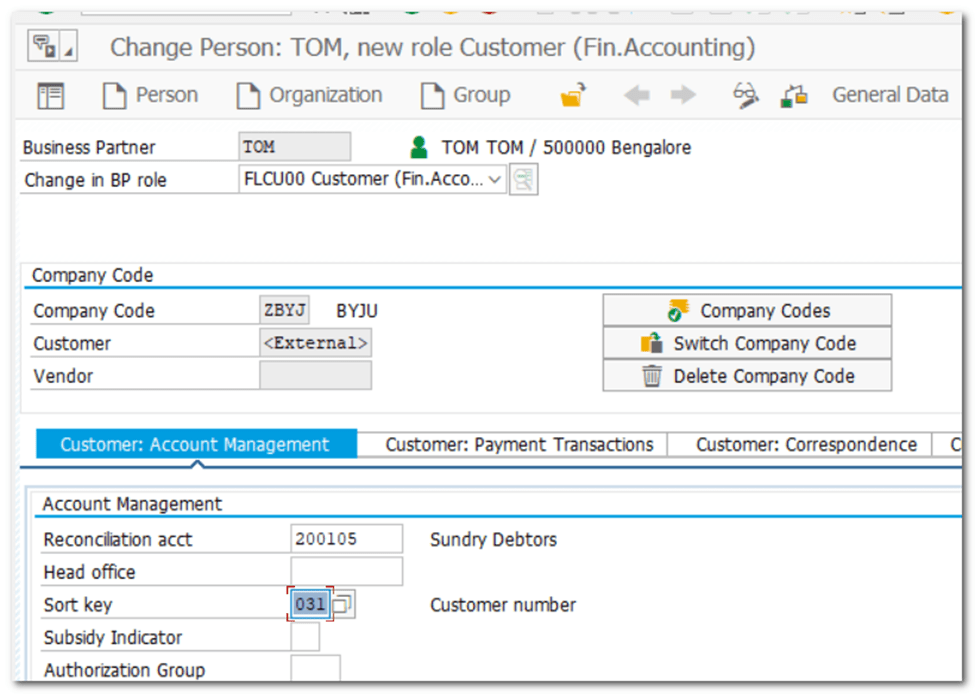Click the Delete Company Code button

746,377
